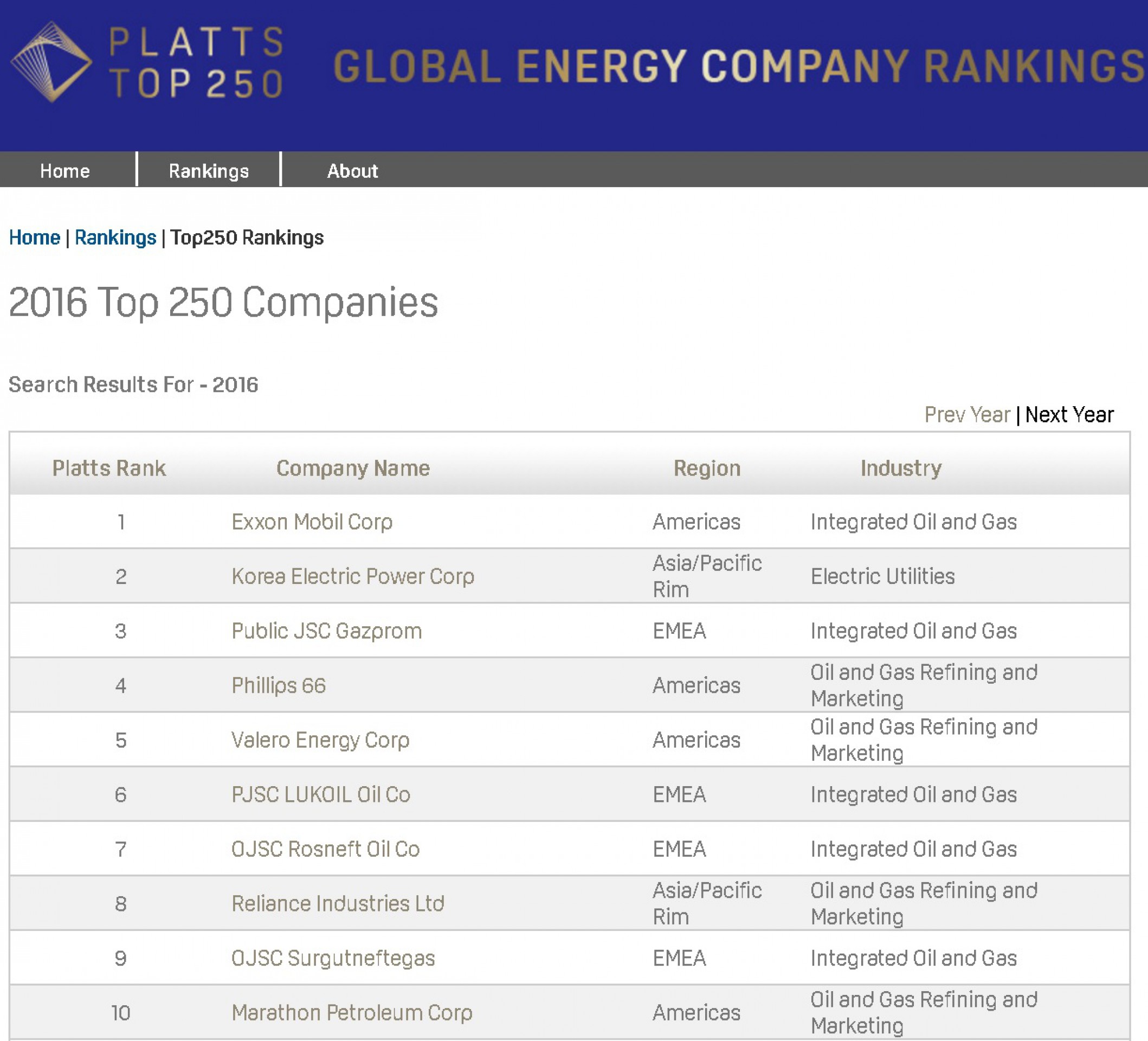
Task: Open Reliance Industries Ltd entry
Action: point(338,904)
